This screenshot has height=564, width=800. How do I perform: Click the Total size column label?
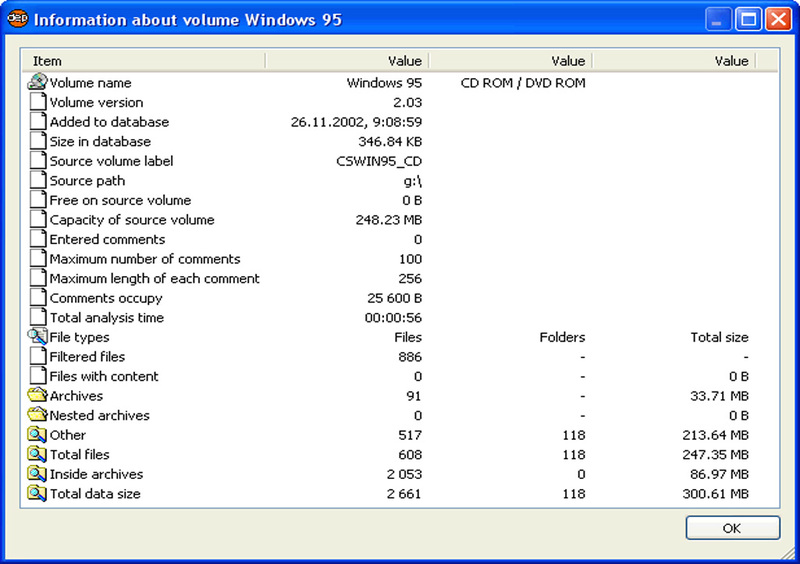coord(719,337)
